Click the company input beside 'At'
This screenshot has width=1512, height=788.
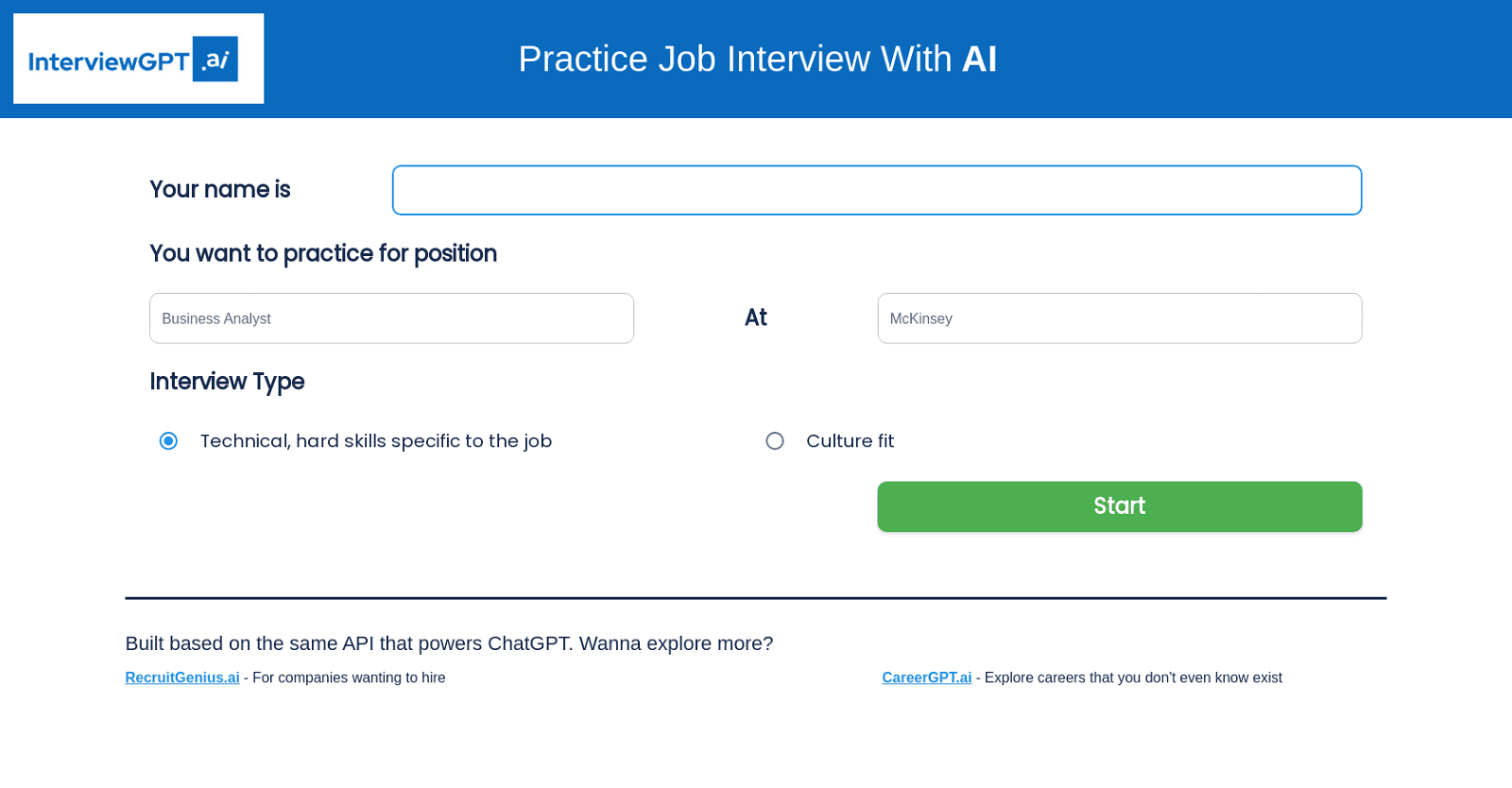pyautogui.click(x=1120, y=318)
